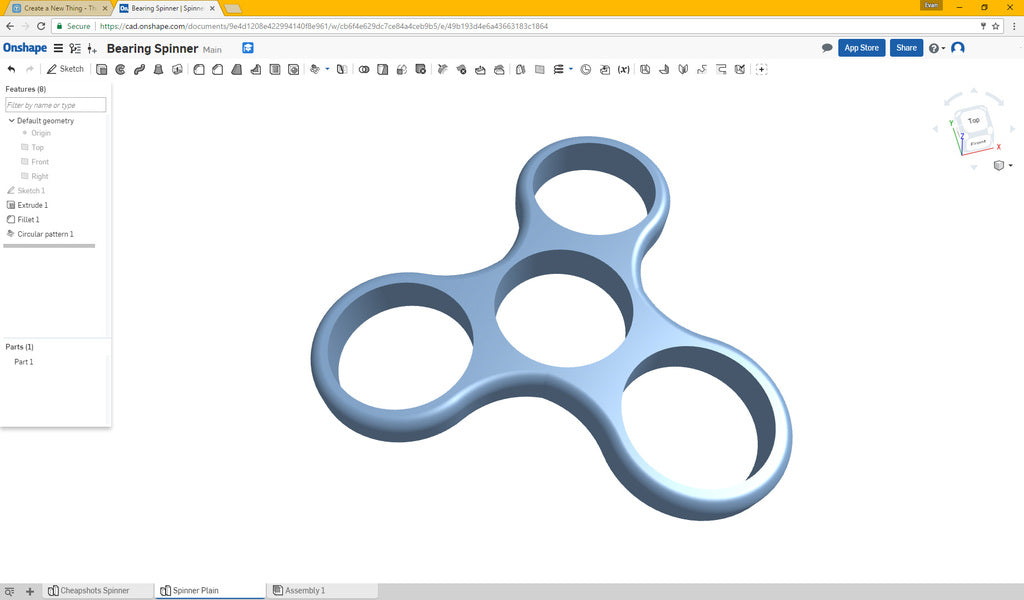Viewport: 1024px width, 600px height.
Task: Click the Top face of view cube
Action: tap(973, 120)
